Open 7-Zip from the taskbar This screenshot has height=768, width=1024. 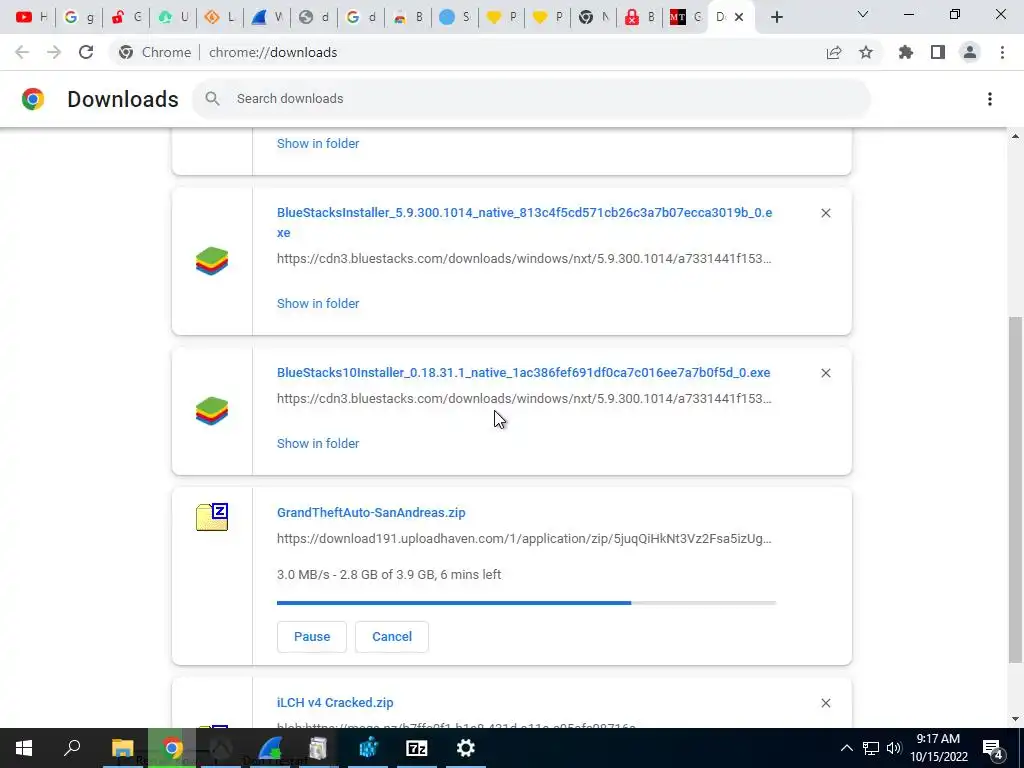pyautogui.click(x=417, y=748)
